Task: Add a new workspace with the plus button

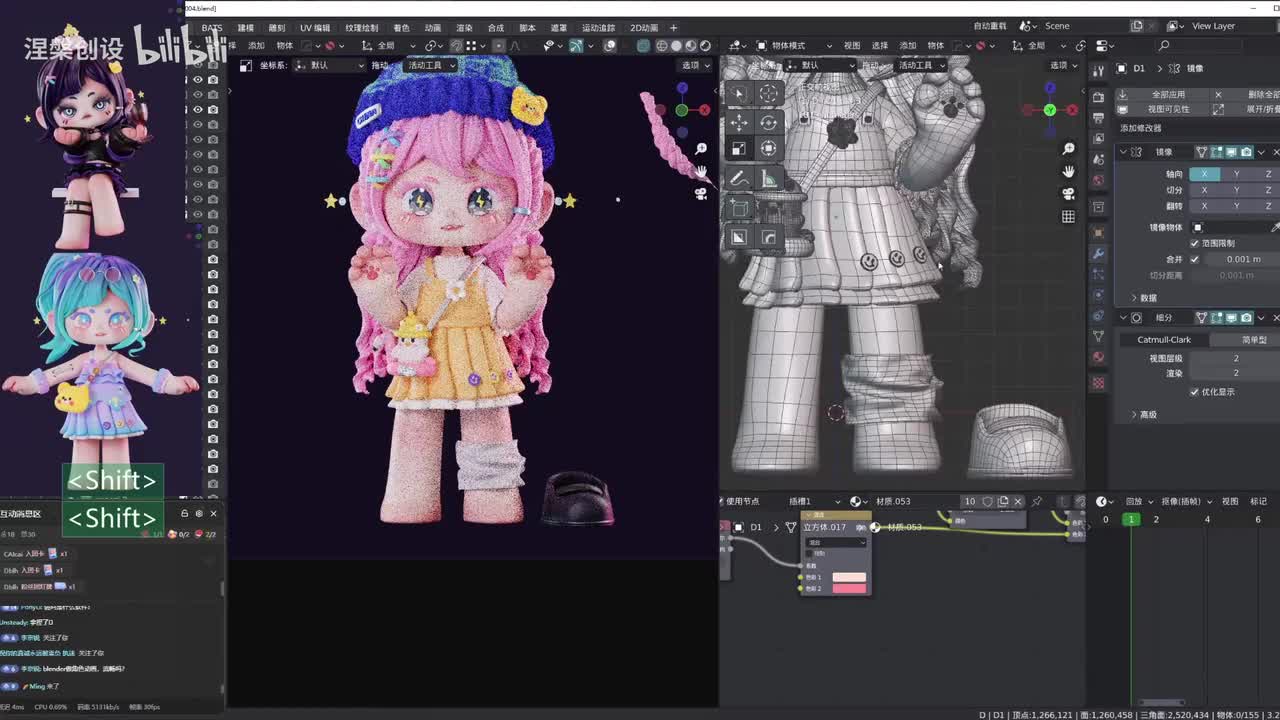Action: [673, 28]
